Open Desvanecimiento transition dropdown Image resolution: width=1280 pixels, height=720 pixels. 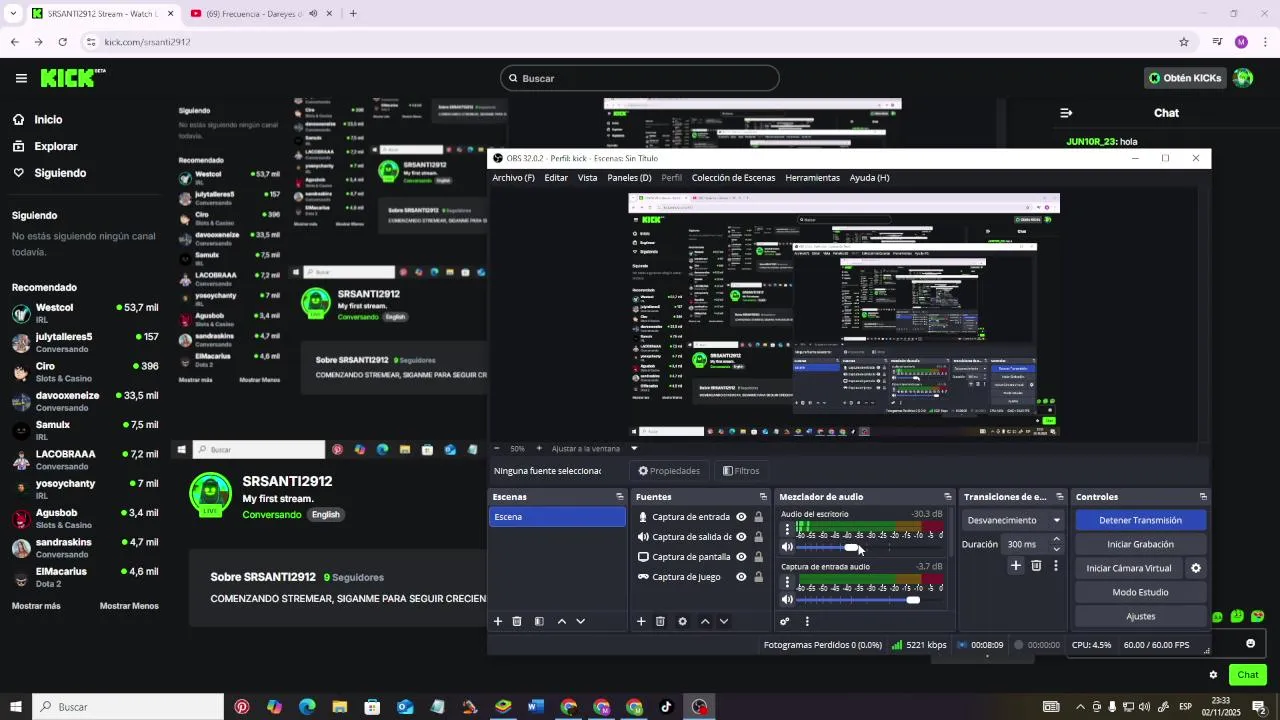(x=1014, y=520)
